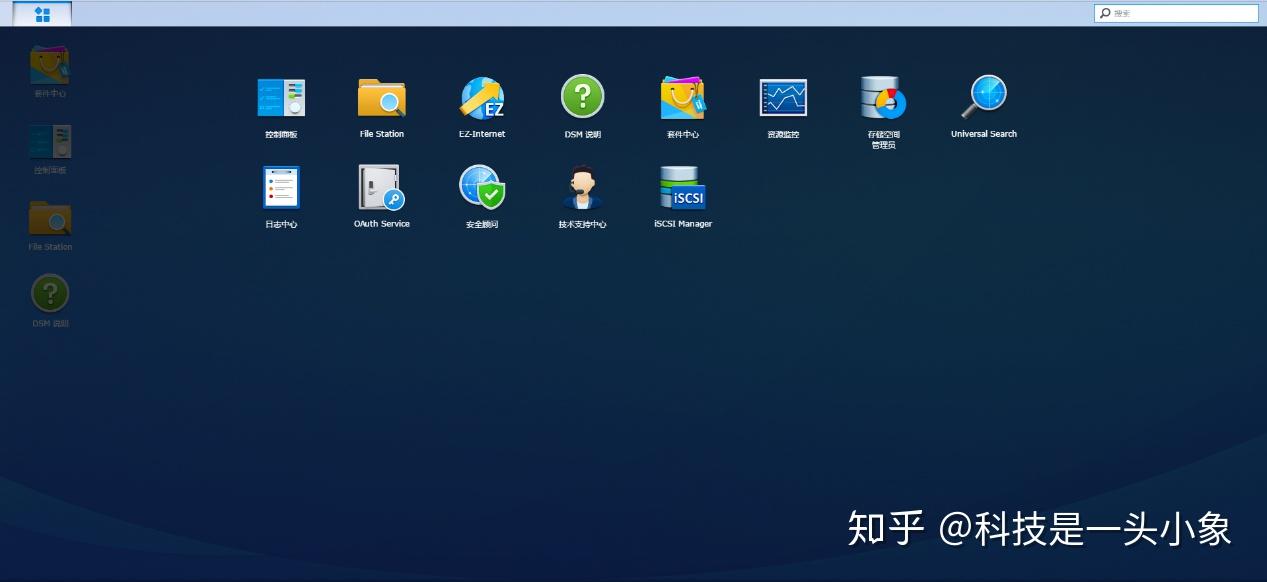Image resolution: width=1267 pixels, height=582 pixels.
Task: Open File Station via desktop shortcut
Action: click(x=48, y=217)
